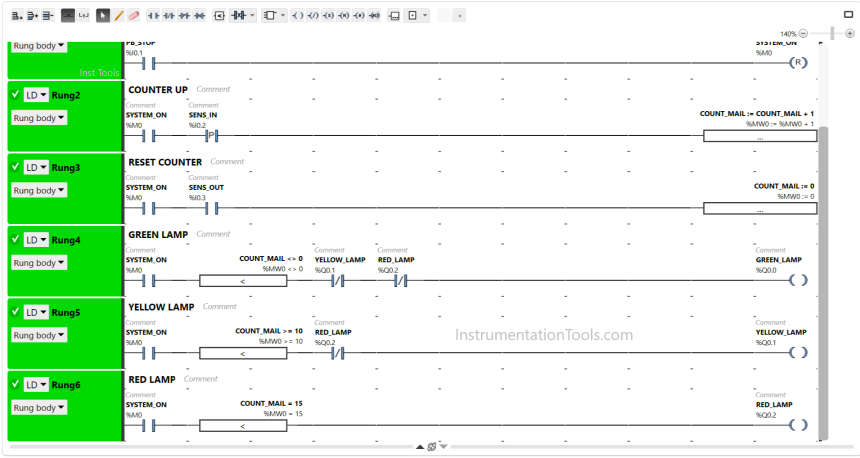Open the LD language dropdown for Rung6
Screen dimensions: 860x458
point(36,385)
